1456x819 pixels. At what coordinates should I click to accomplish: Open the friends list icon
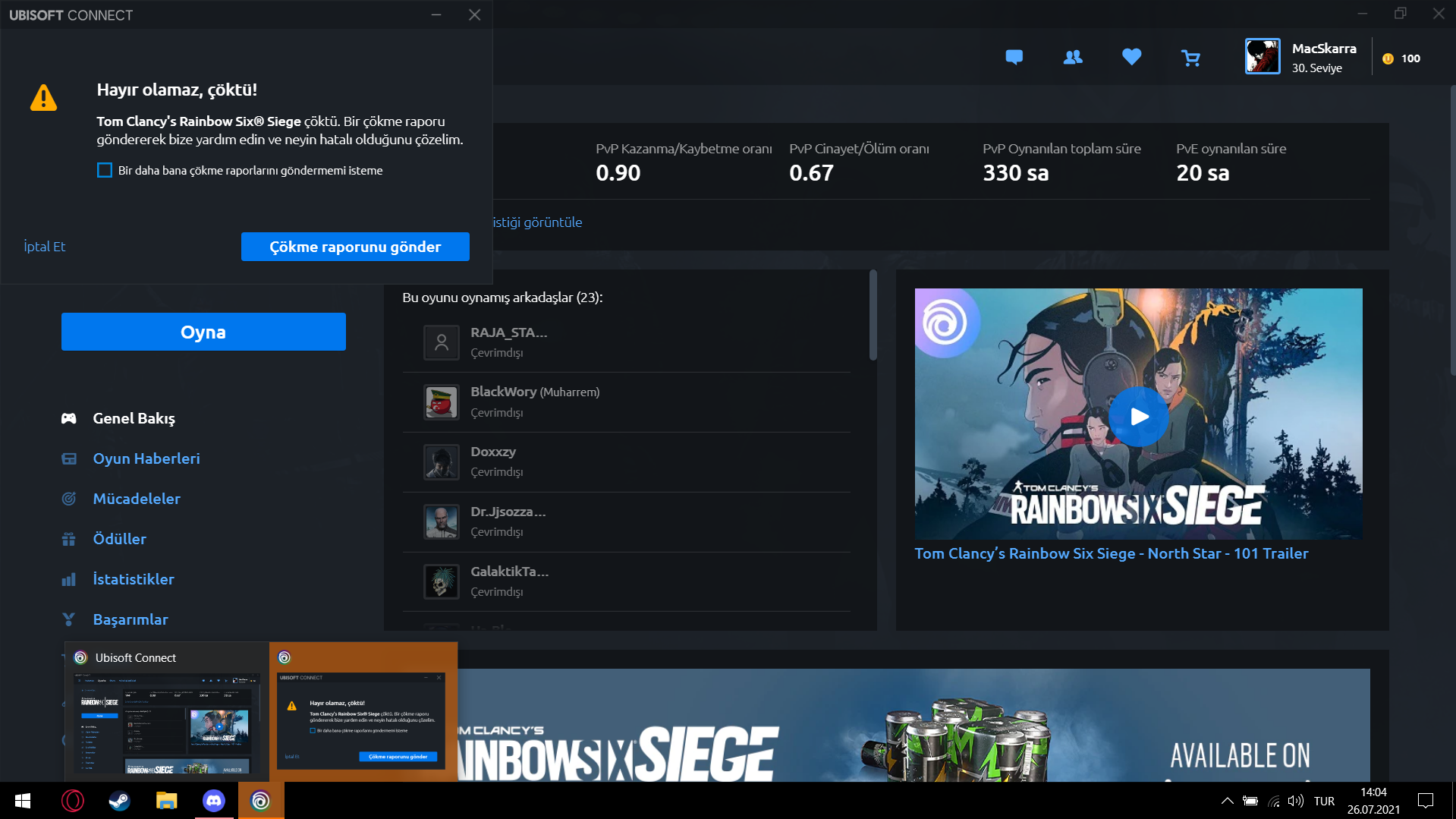click(1073, 57)
